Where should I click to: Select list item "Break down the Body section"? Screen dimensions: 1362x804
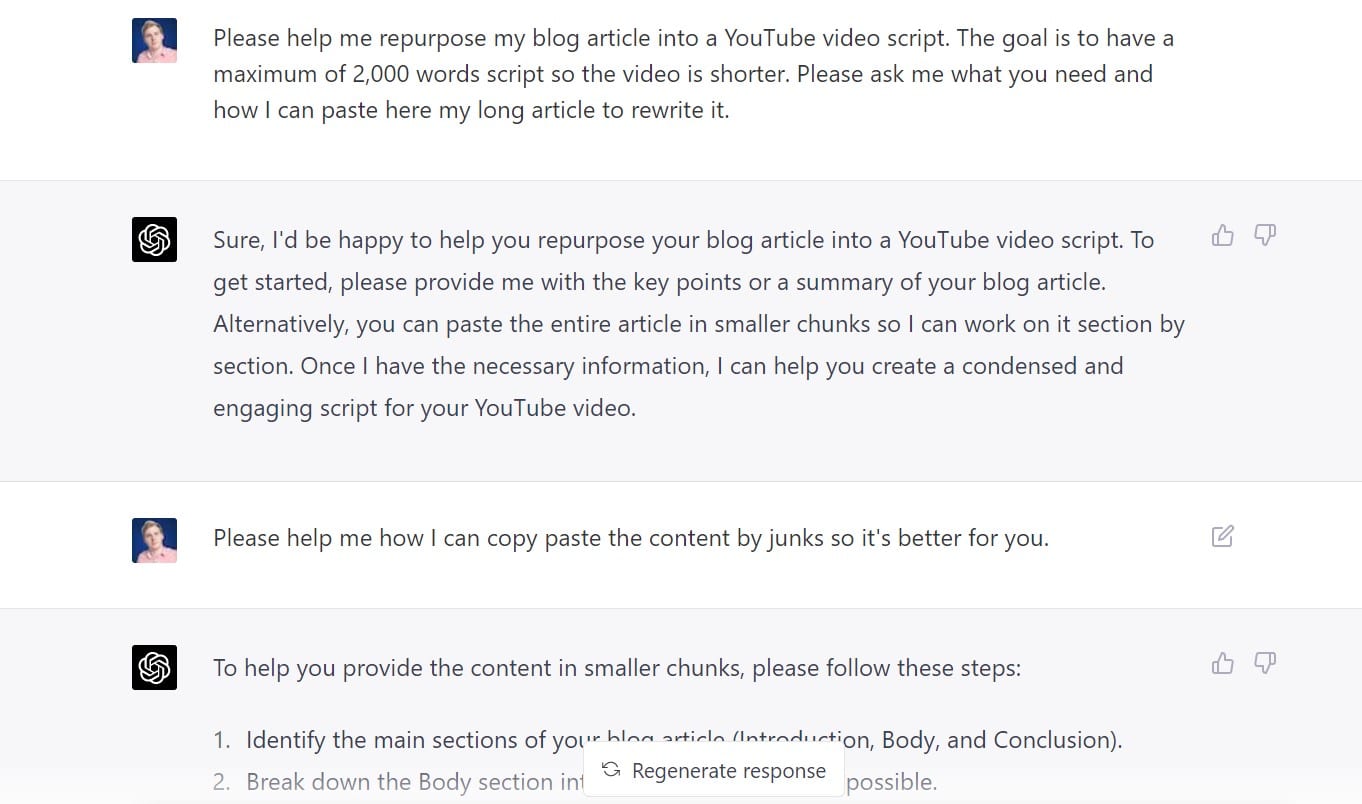tap(592, 781)
